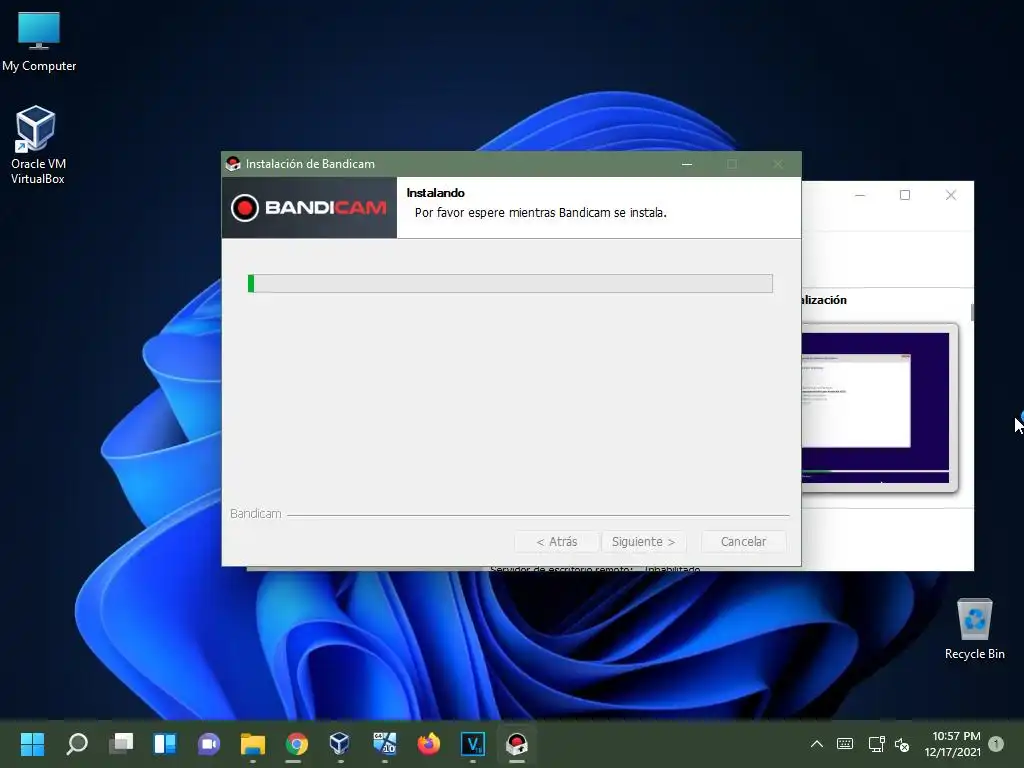The image size is (1024, 768).
Task: Click 'Por favor espere mientras Bandicam se instala.' text
Action: click(x=541, y=212)
